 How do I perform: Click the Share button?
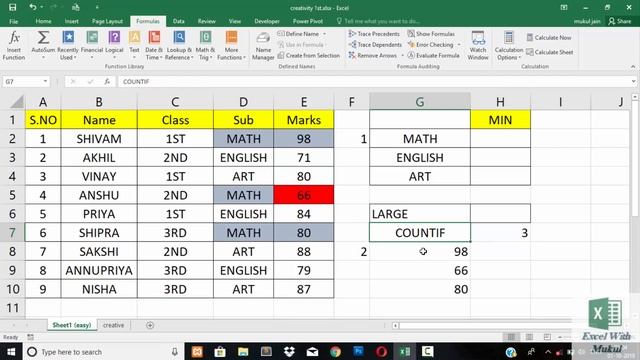pyautogui.click(x=620, y=21)
